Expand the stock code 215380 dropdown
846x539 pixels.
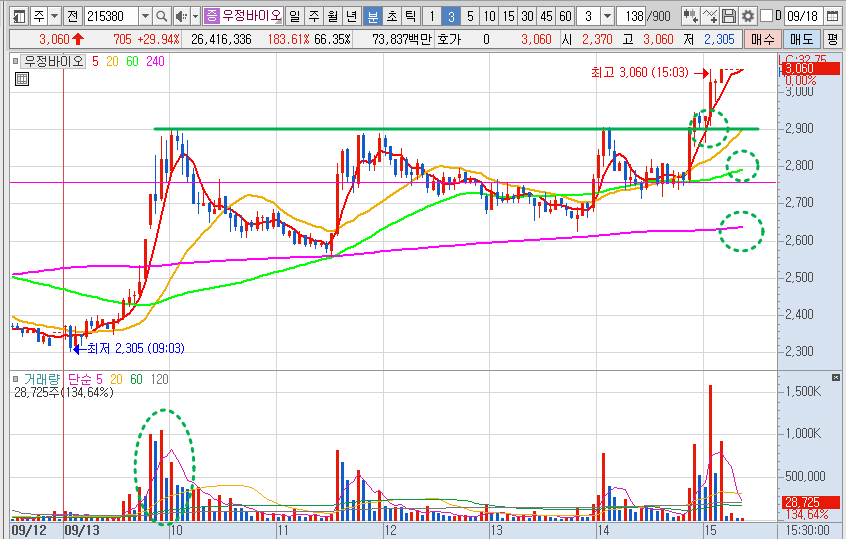tap(145, 17)
